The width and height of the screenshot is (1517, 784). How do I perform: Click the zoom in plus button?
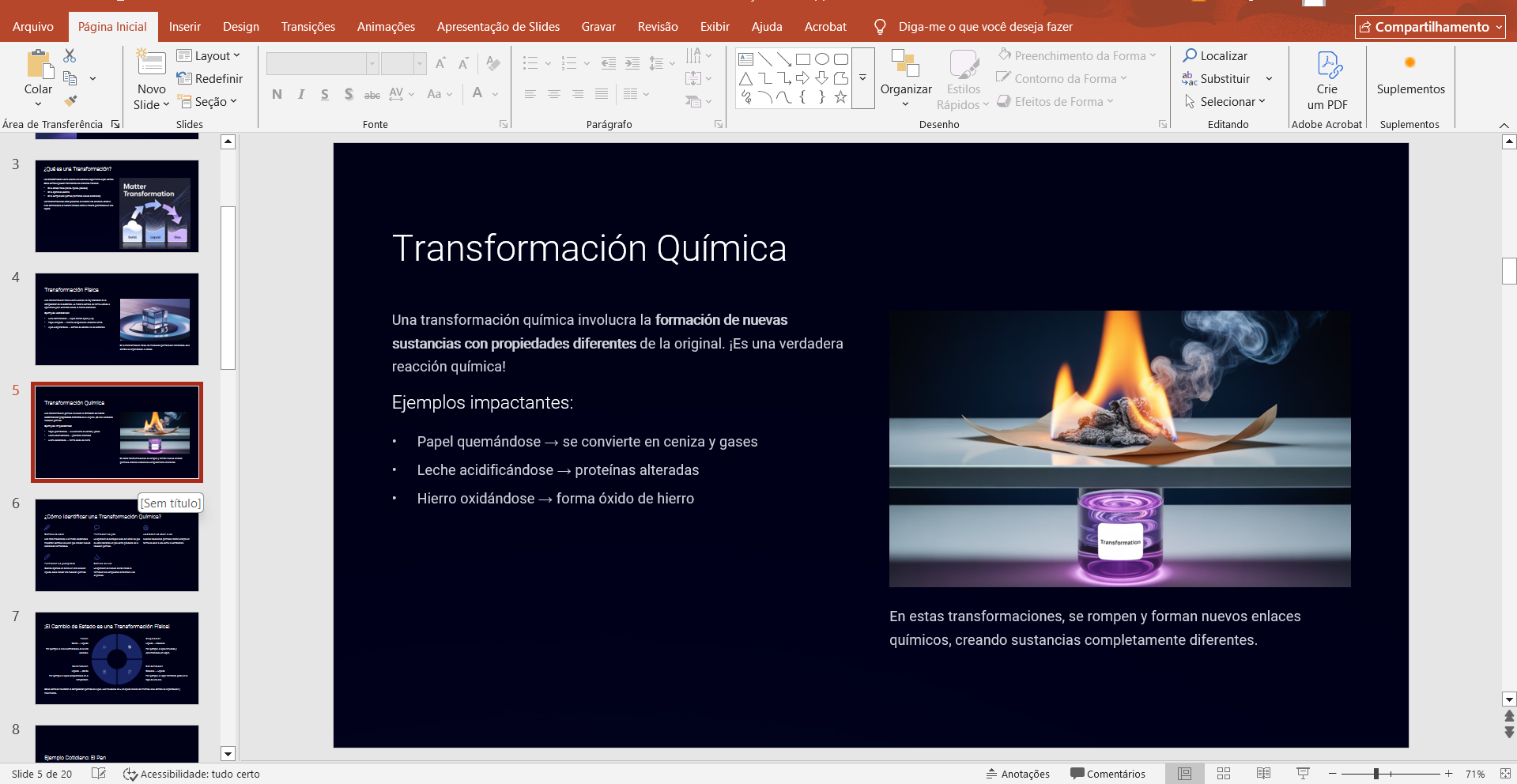[1448, 774]
